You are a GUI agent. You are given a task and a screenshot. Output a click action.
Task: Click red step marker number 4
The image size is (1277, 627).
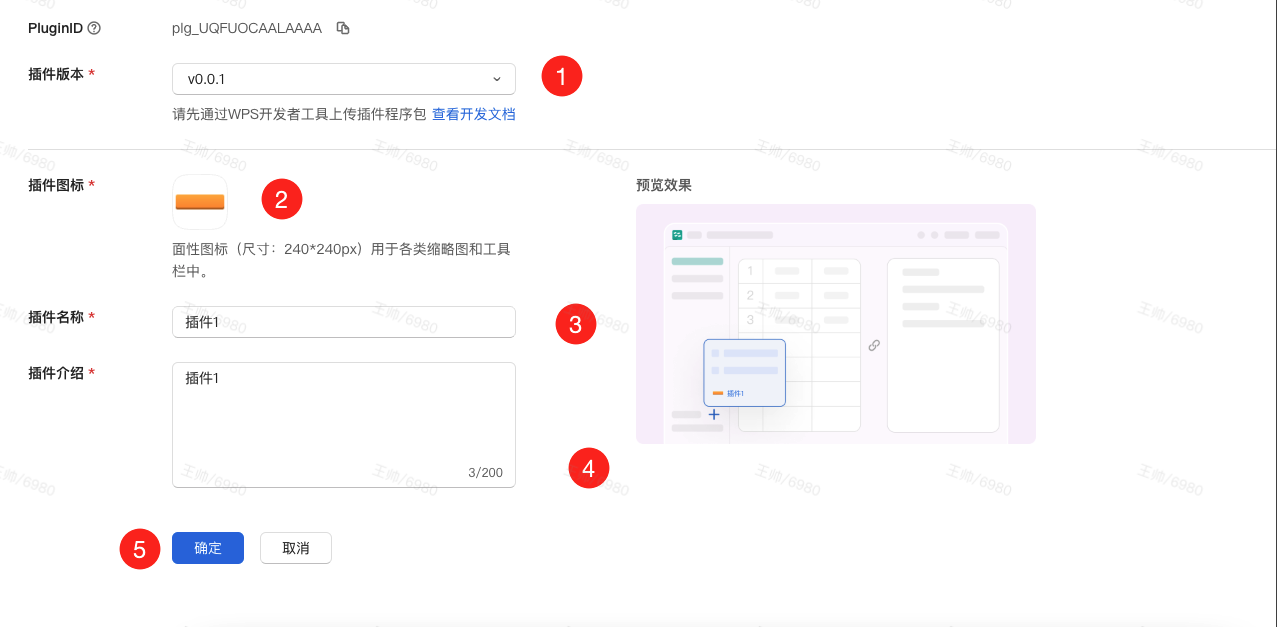click(588, 468)
